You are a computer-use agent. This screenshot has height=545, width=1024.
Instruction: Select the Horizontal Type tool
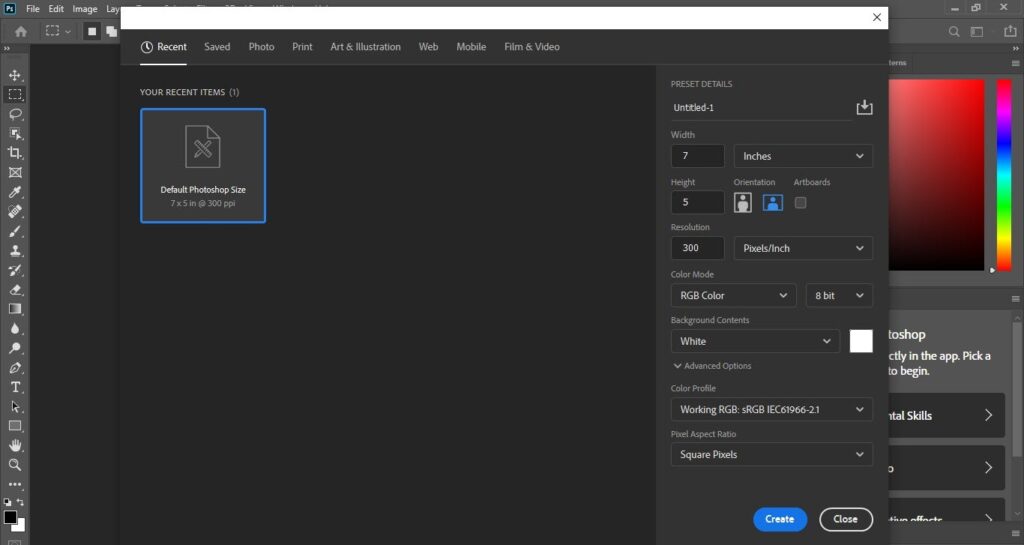pos(14,387)
